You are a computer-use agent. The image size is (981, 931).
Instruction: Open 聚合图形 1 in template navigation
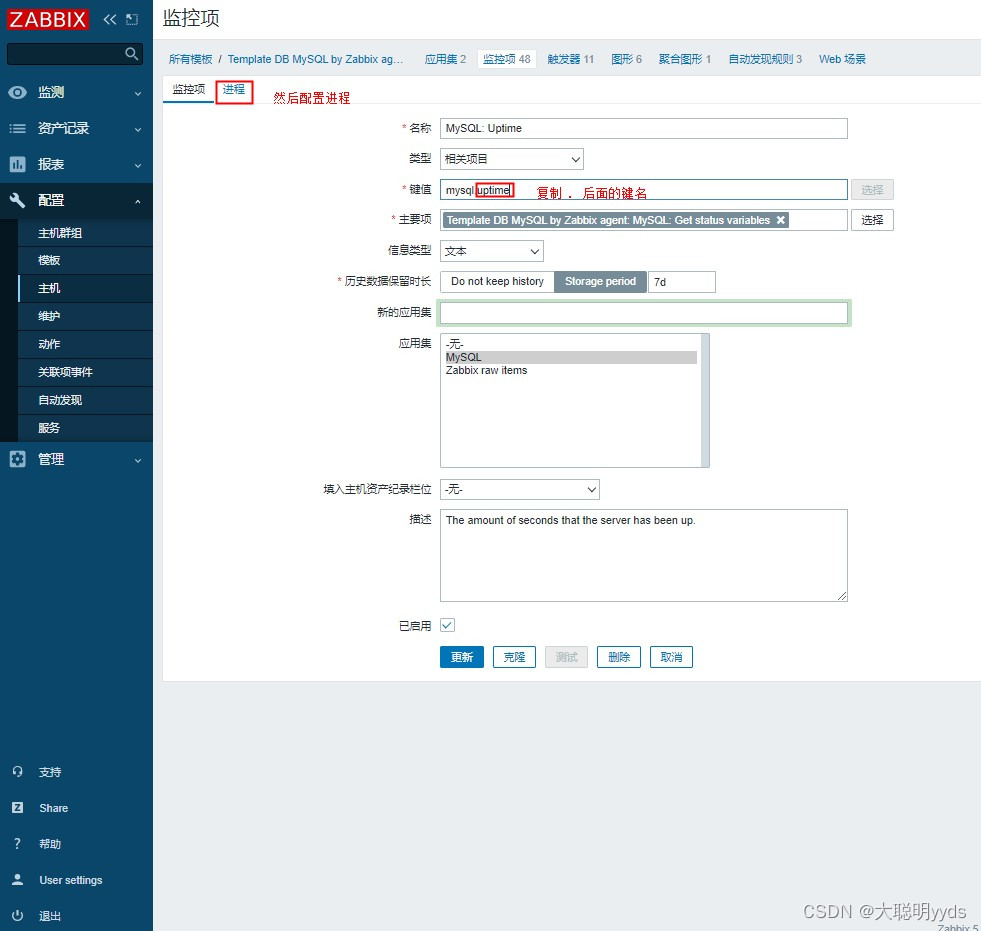coord(684,59)
